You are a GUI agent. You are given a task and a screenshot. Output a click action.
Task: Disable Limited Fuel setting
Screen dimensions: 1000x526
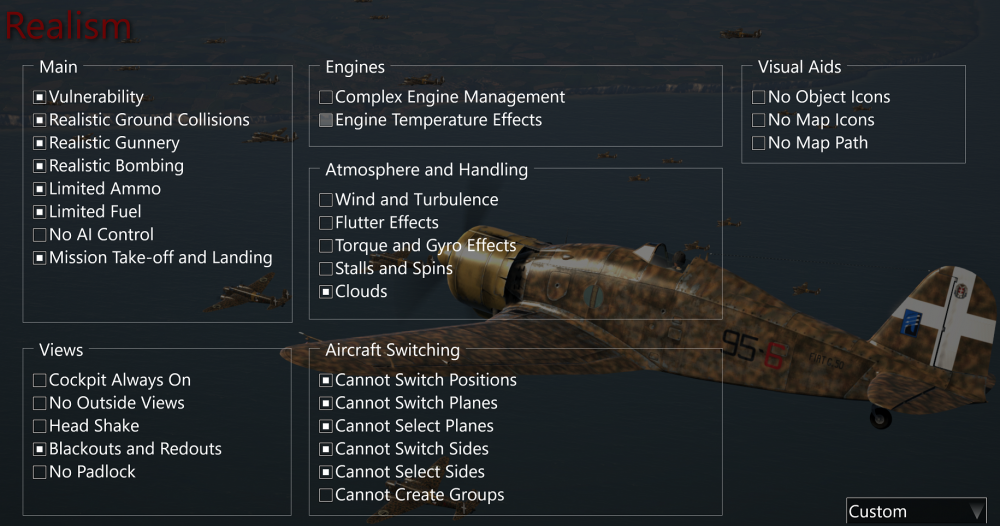[40, 212]
